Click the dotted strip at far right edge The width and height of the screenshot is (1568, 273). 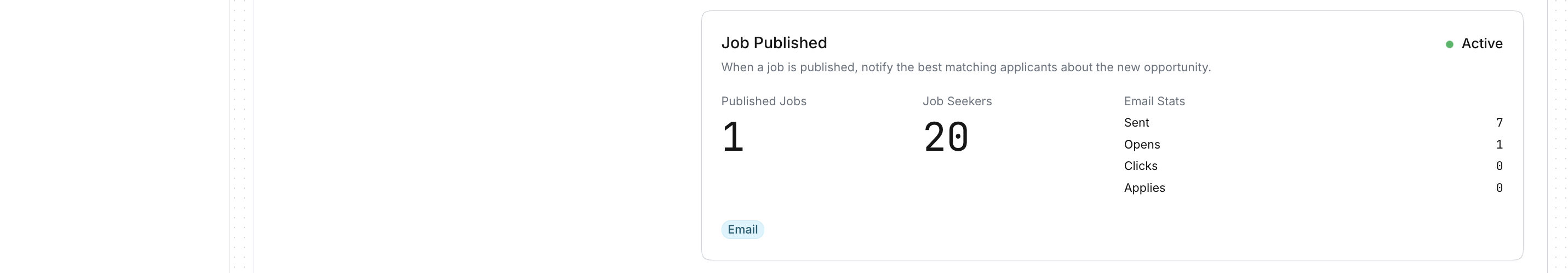(1557, 136)
